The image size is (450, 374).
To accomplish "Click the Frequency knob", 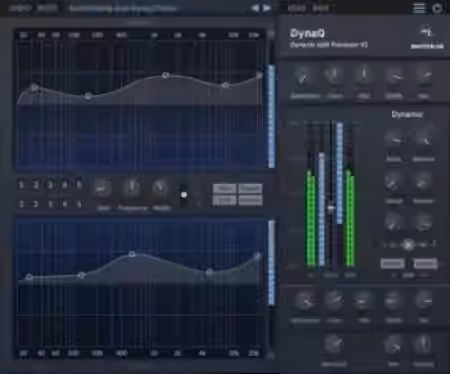I will point(132,188).
